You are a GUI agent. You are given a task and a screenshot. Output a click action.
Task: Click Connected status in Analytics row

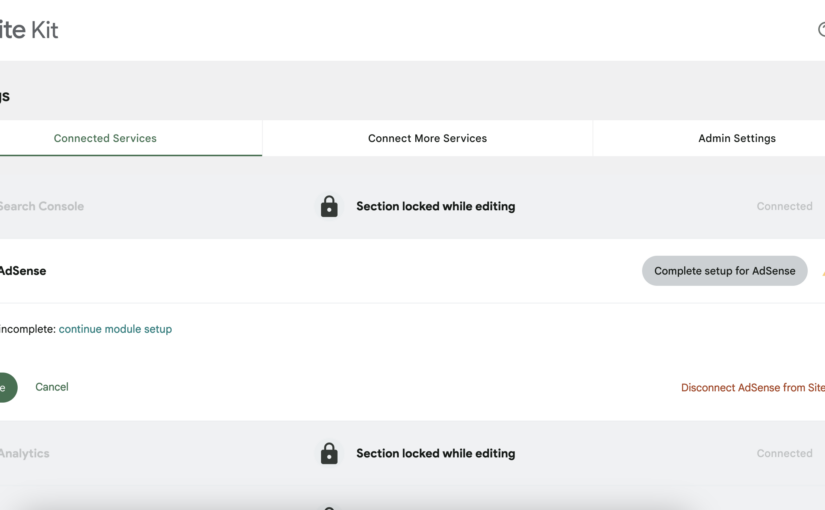pos(784,453)
